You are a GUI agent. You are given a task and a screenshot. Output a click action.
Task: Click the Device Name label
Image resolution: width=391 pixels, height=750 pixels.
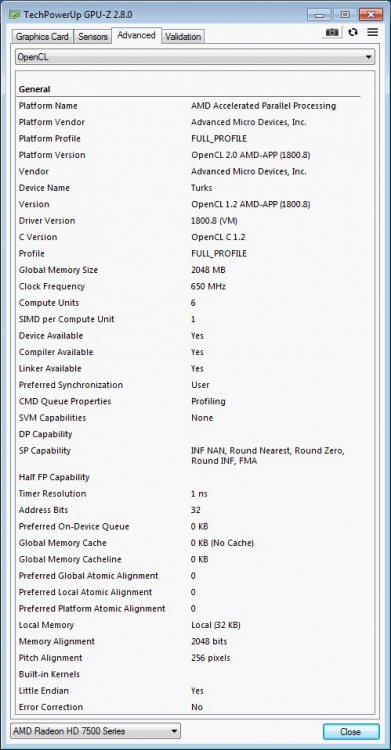click(x=44, y=188)
